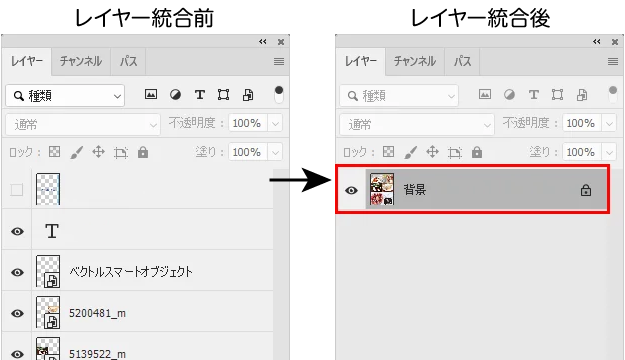Select 5200481_m layer name

(x=97, y=313)
